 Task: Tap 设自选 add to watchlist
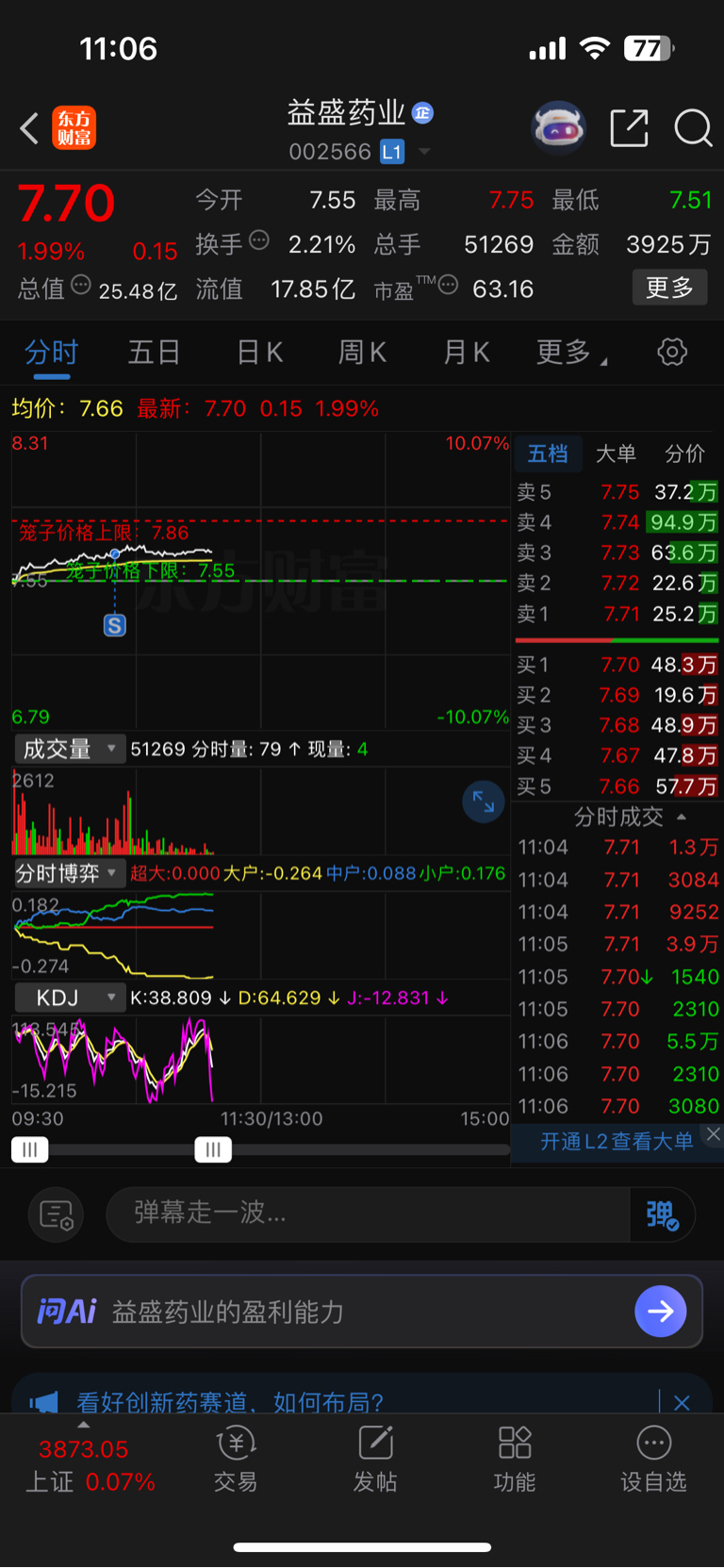pyautogui.click(x=653, y=1459)
